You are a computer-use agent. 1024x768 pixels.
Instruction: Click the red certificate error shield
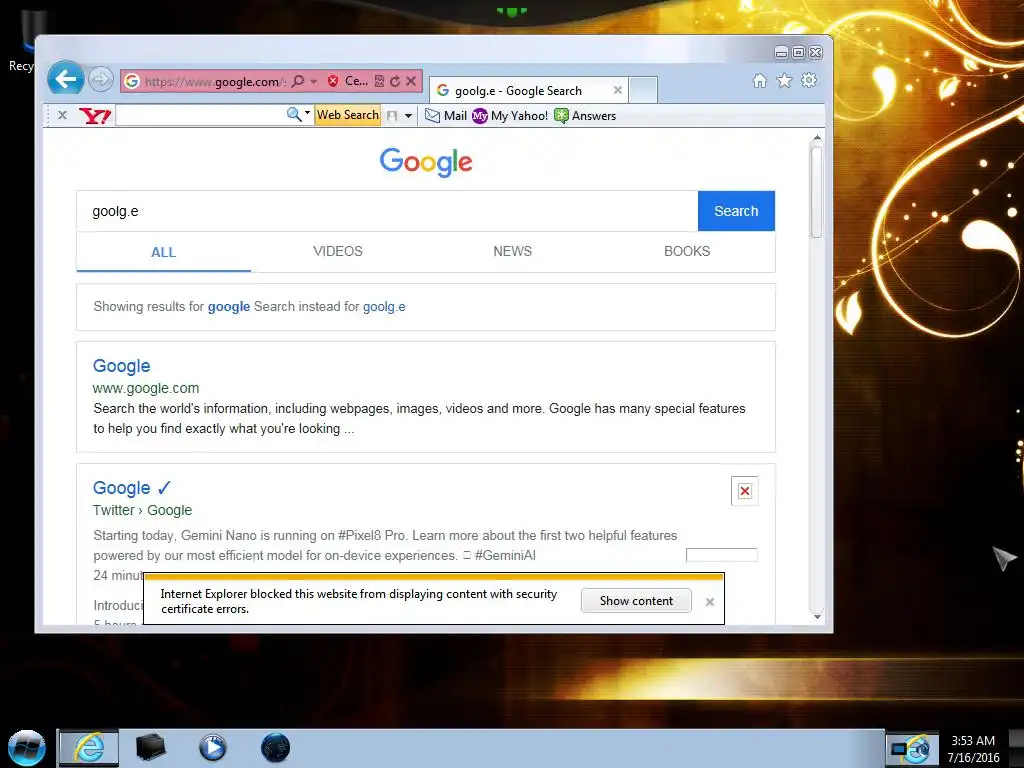[x=333, y=81]
